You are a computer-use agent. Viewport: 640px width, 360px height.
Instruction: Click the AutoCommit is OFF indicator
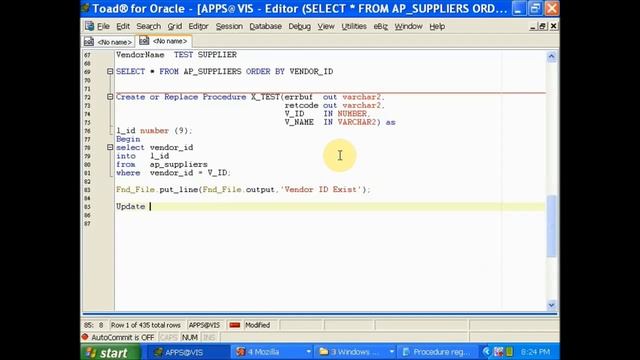pyautogui.click(x=118, y=338)
